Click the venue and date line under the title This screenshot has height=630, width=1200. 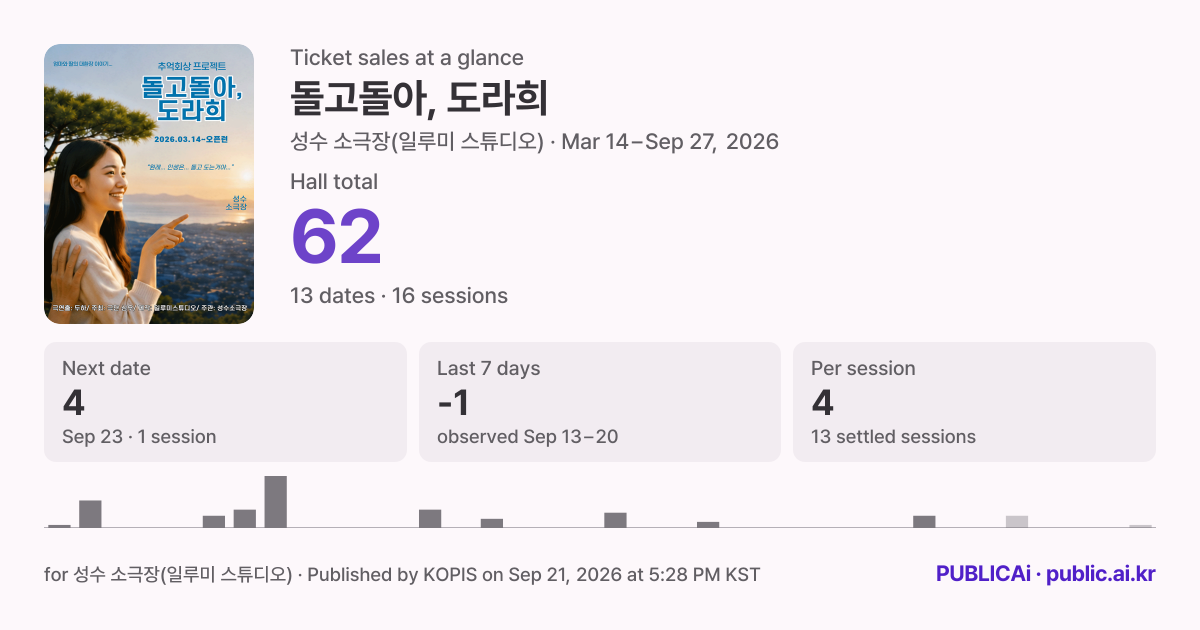click(534, 142)
